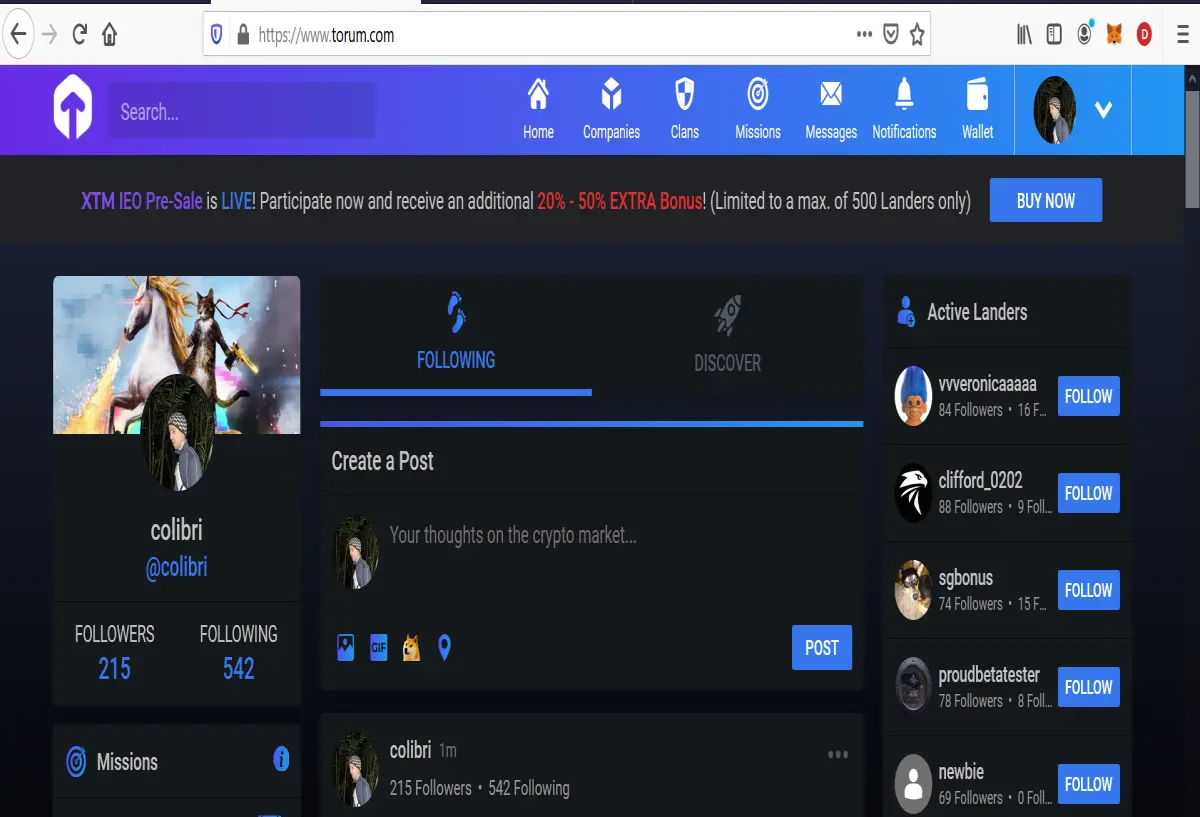
Task: Add a GIF using the GIF icon
Action: (378, 647)
